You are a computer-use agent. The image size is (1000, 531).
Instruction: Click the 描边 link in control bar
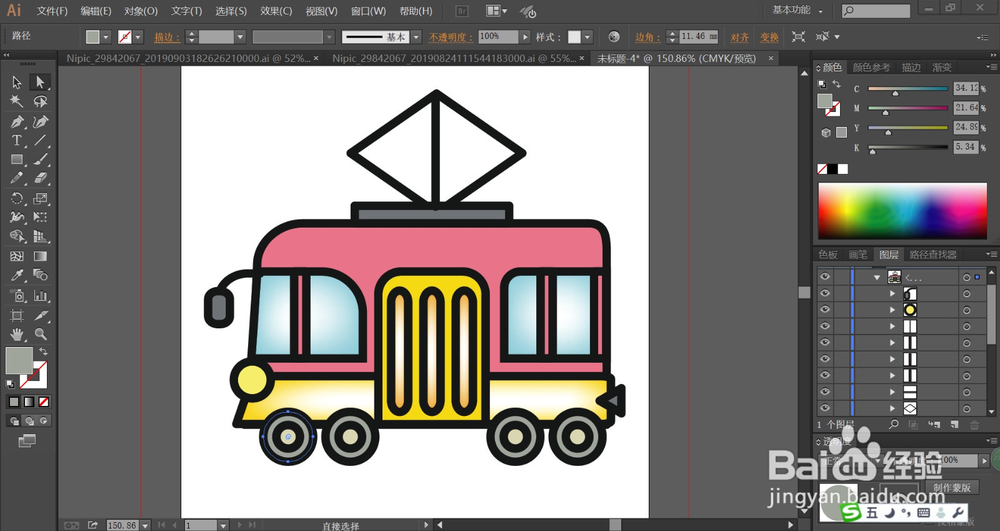click(167, 38)
